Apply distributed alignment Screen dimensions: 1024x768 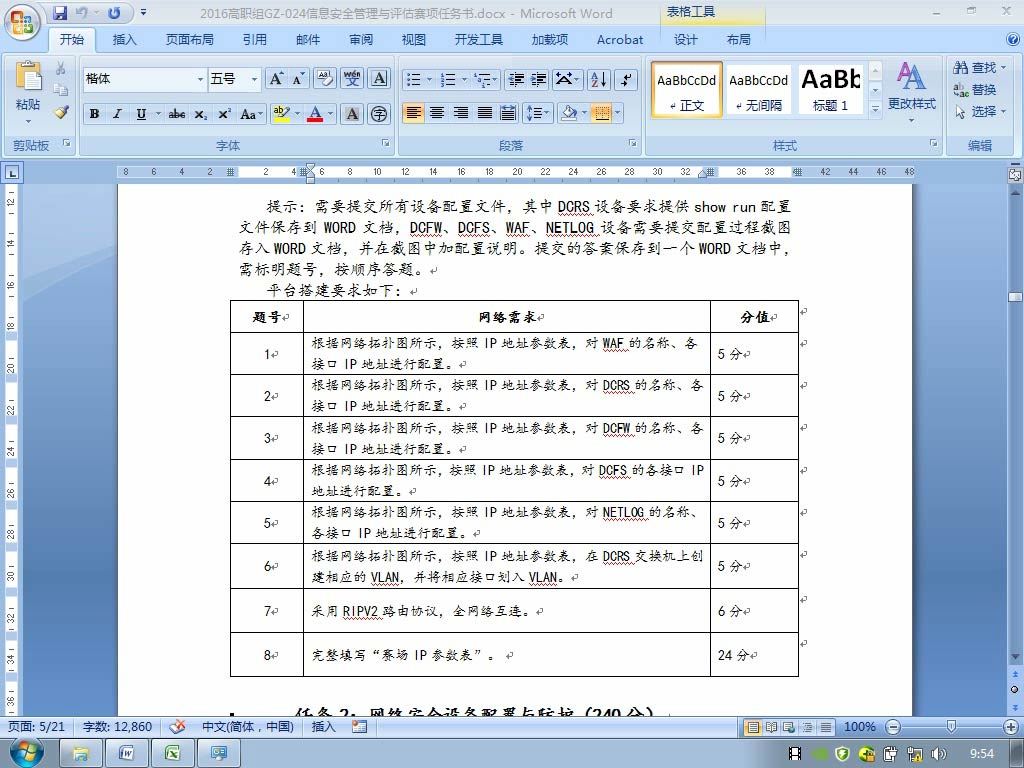[508, 114]
